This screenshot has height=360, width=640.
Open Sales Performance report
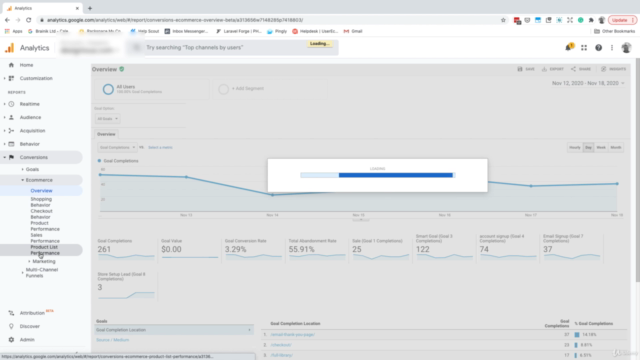click(x=44, y=238)
